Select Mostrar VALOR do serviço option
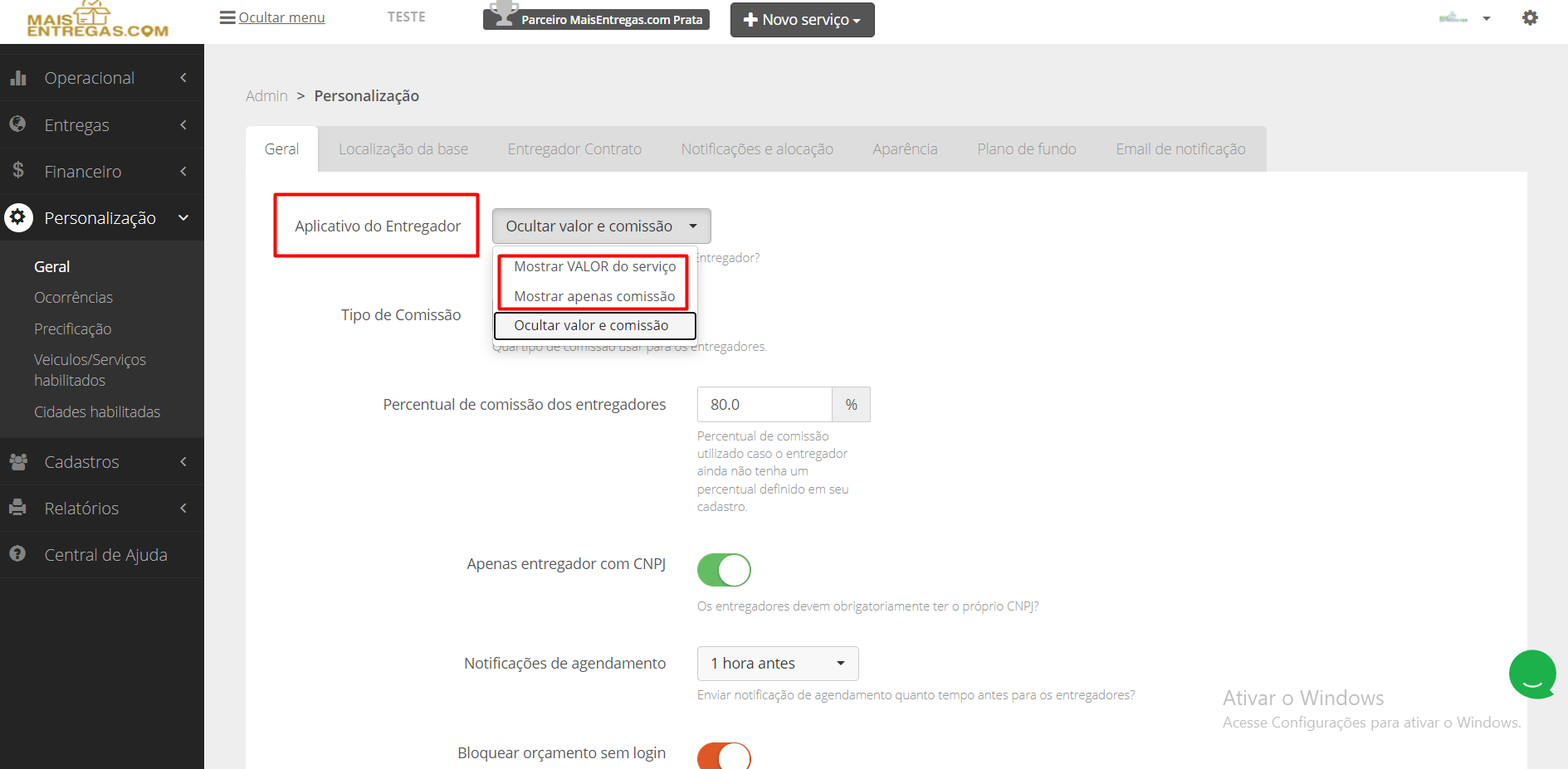This screenshot has height=769, width=1568. [x=594, y=266]
